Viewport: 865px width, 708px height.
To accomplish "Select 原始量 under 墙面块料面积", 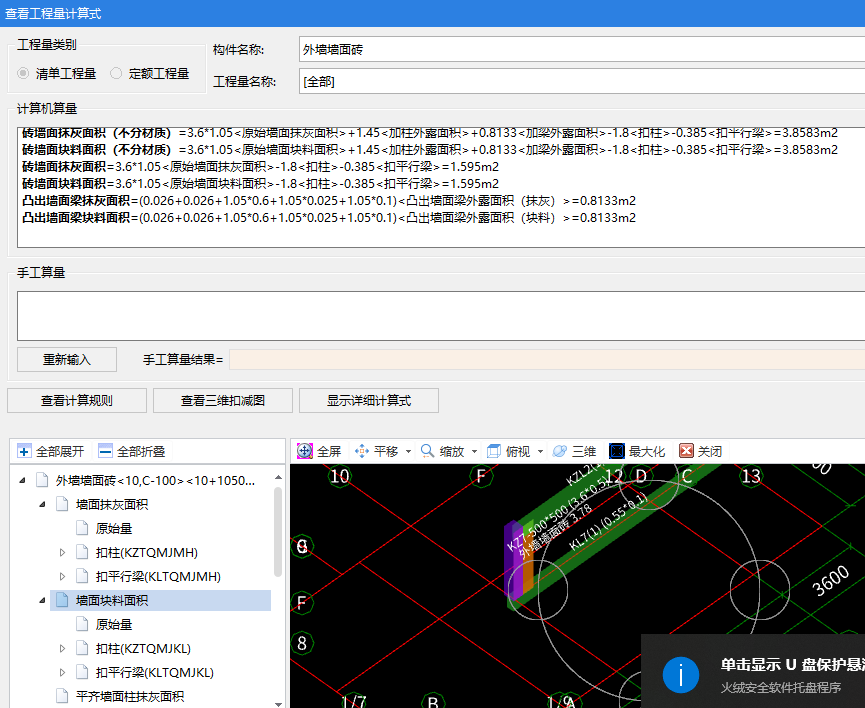I will click(114, 624).
